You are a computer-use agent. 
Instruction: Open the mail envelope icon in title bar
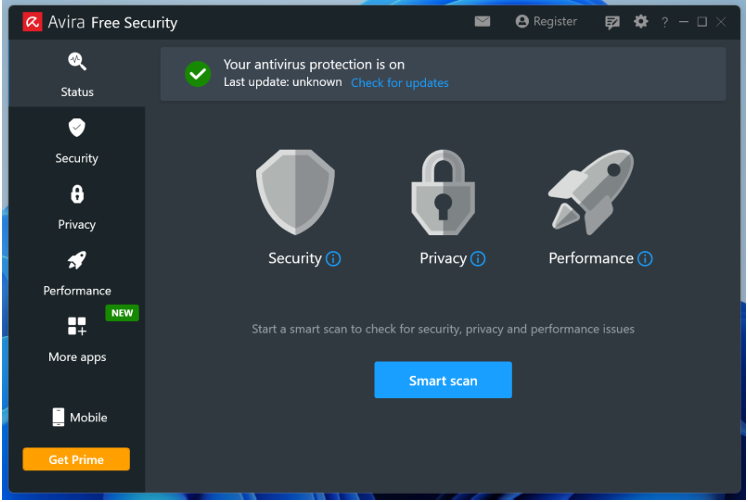[483, 21]
